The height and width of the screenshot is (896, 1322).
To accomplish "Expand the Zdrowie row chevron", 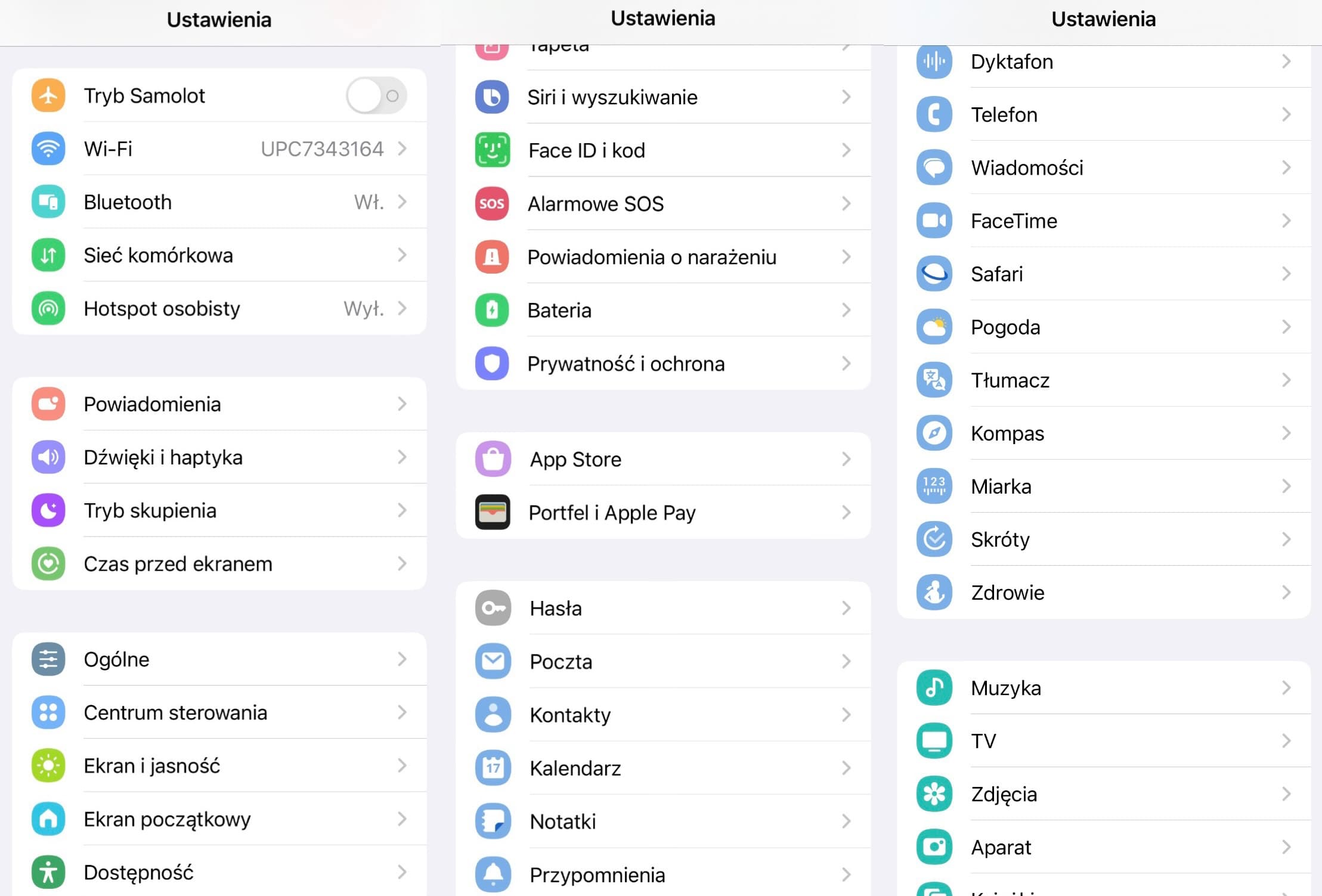I will coord(1287,593).
